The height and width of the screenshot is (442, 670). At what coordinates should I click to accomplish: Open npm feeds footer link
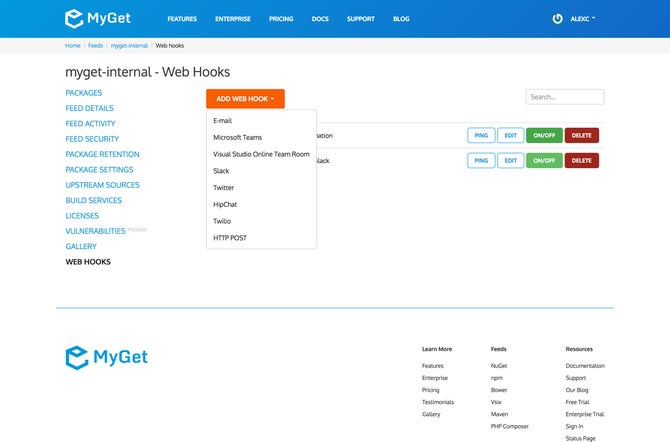(497, 378)
